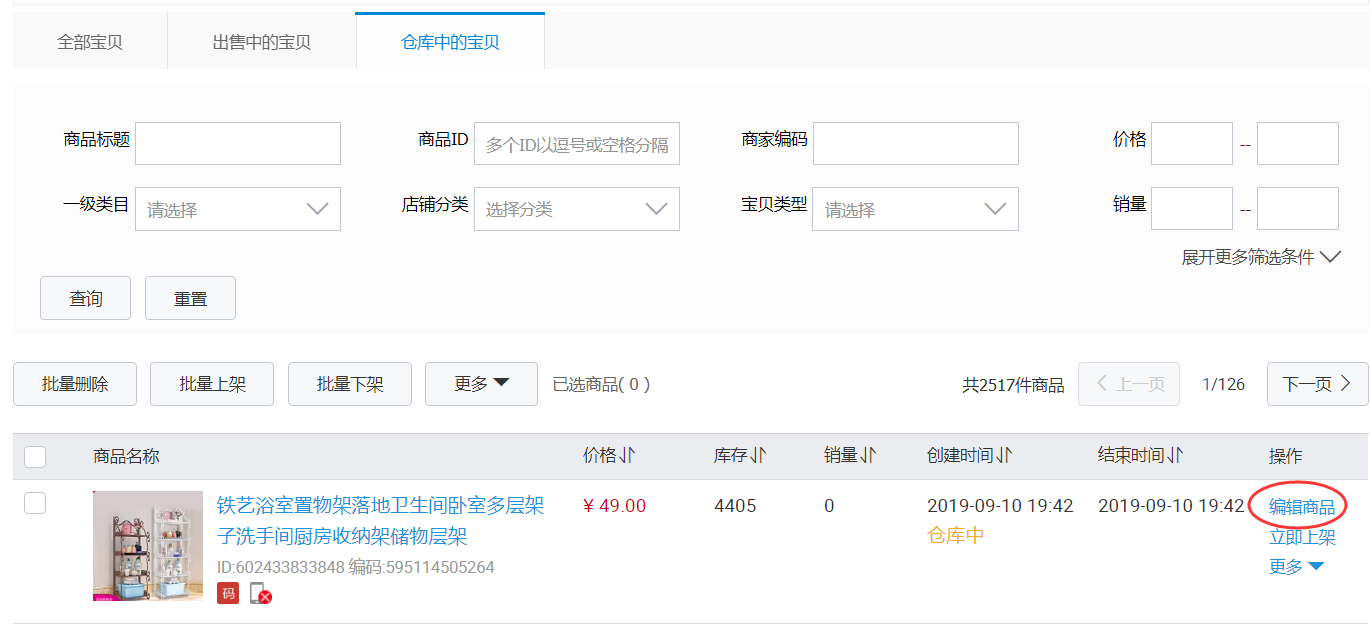Switch to the 出售中的宝贝 tab
1371x632 pixels.
click(x=261, y=42)
